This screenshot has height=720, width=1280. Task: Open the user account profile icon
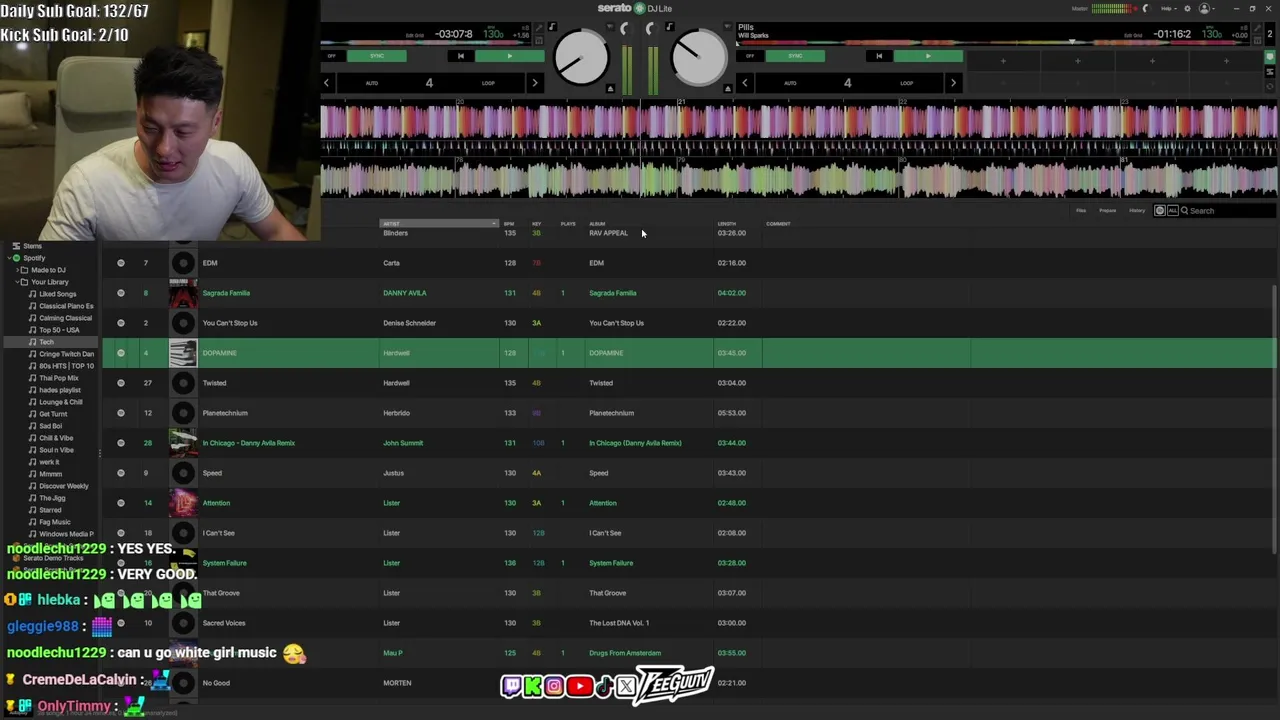pyautogui.click(x=1205, y=8)
